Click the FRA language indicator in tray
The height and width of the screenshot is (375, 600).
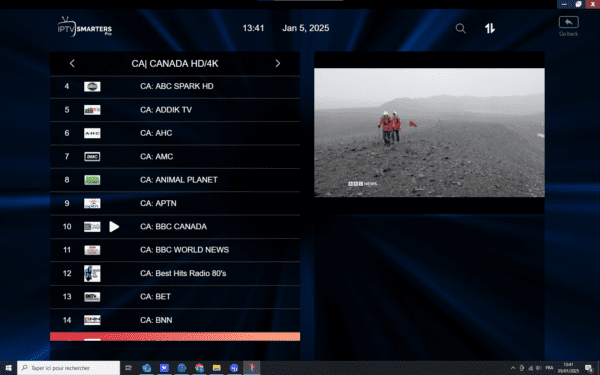[x=549, y=368]
